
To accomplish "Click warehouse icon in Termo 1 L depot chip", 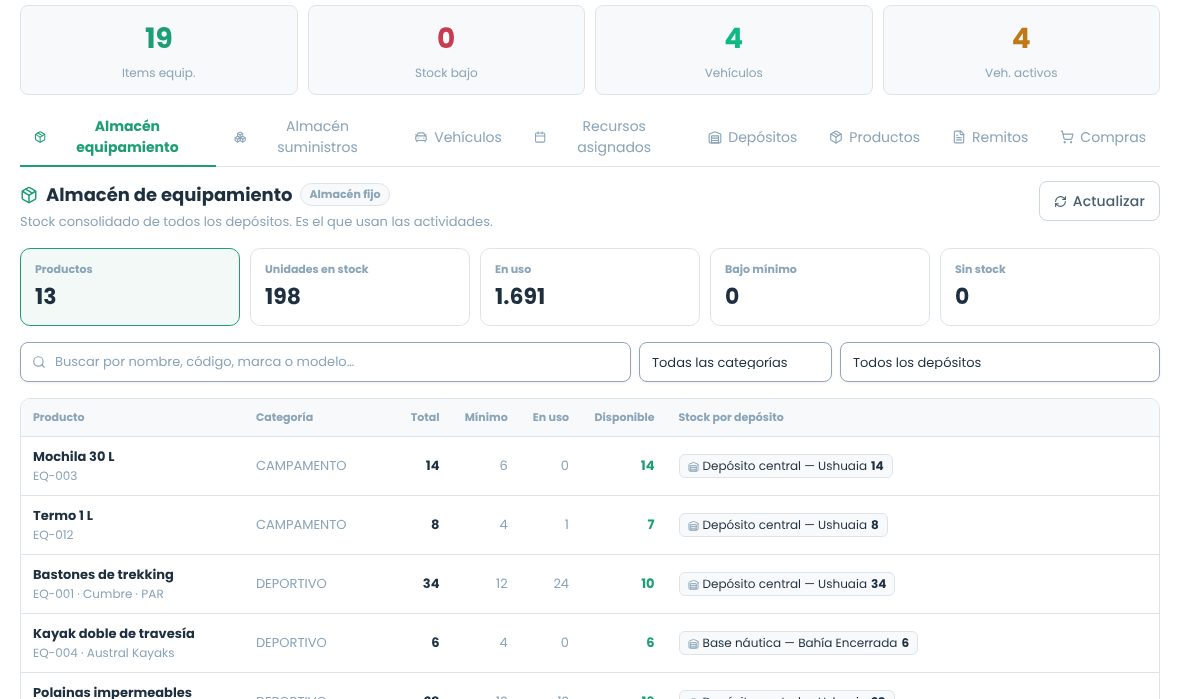I will coord(693,525).
